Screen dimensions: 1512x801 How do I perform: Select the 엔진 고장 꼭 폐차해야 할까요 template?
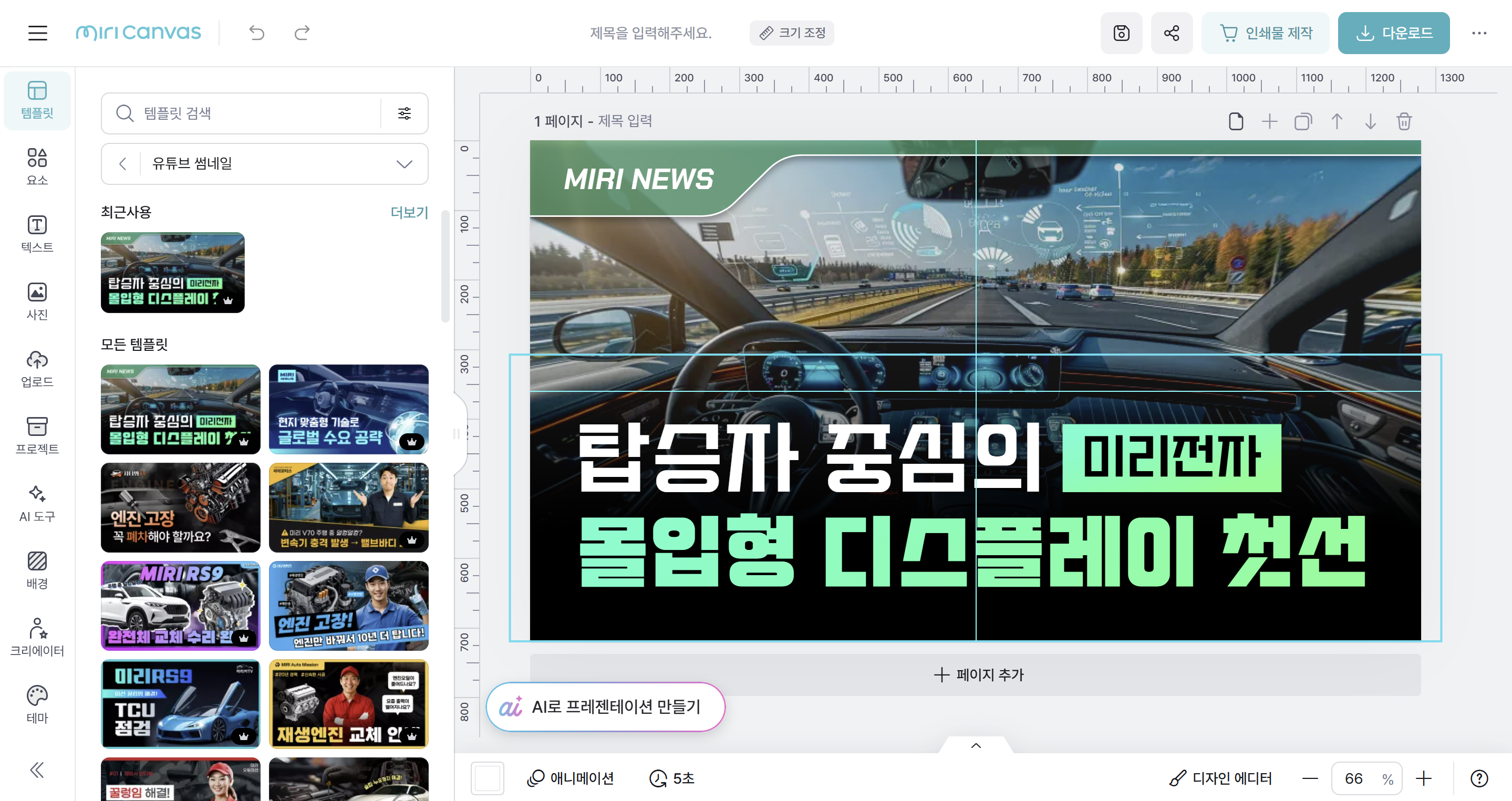pyautogui.click(x=181, y=507)
